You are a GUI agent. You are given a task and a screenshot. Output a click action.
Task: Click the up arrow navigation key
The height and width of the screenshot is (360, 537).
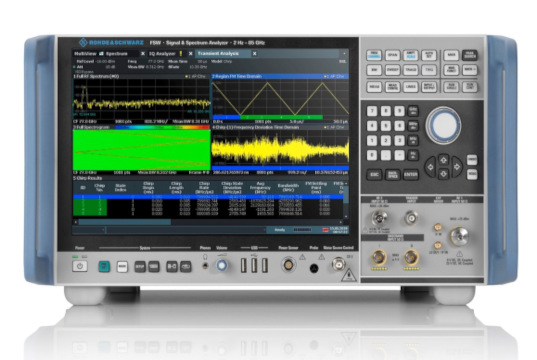444,160
